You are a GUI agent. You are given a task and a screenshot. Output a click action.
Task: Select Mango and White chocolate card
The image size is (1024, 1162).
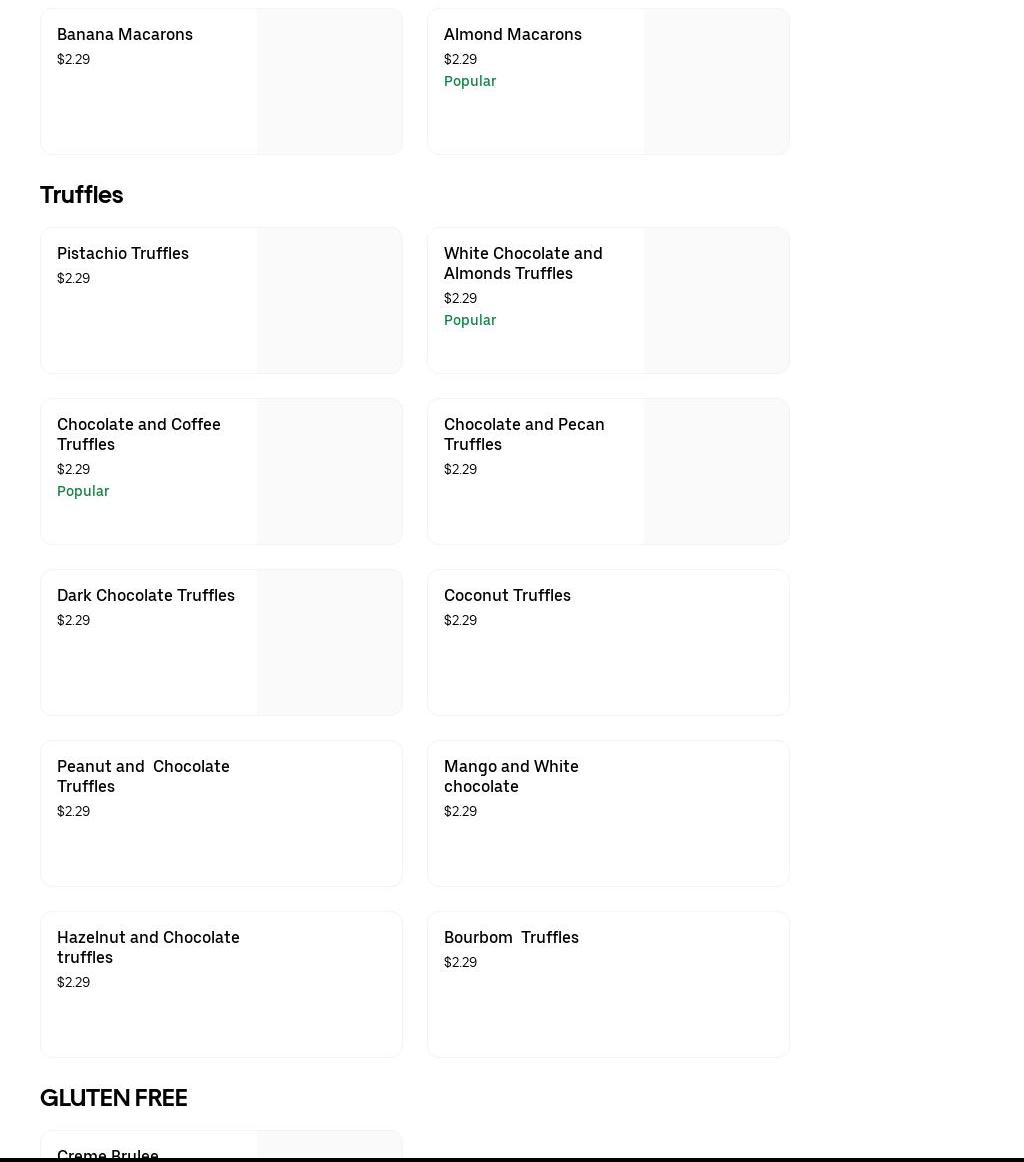point(607,813)
